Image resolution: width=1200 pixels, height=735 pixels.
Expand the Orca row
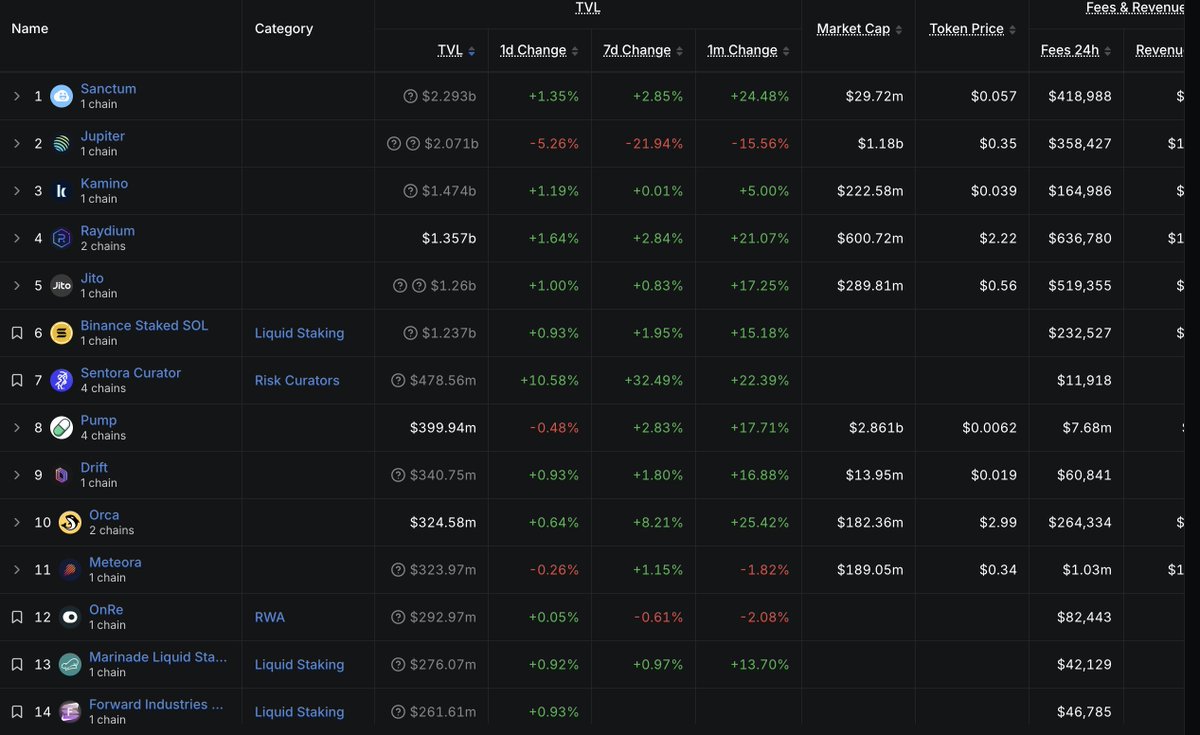[17, 522]
